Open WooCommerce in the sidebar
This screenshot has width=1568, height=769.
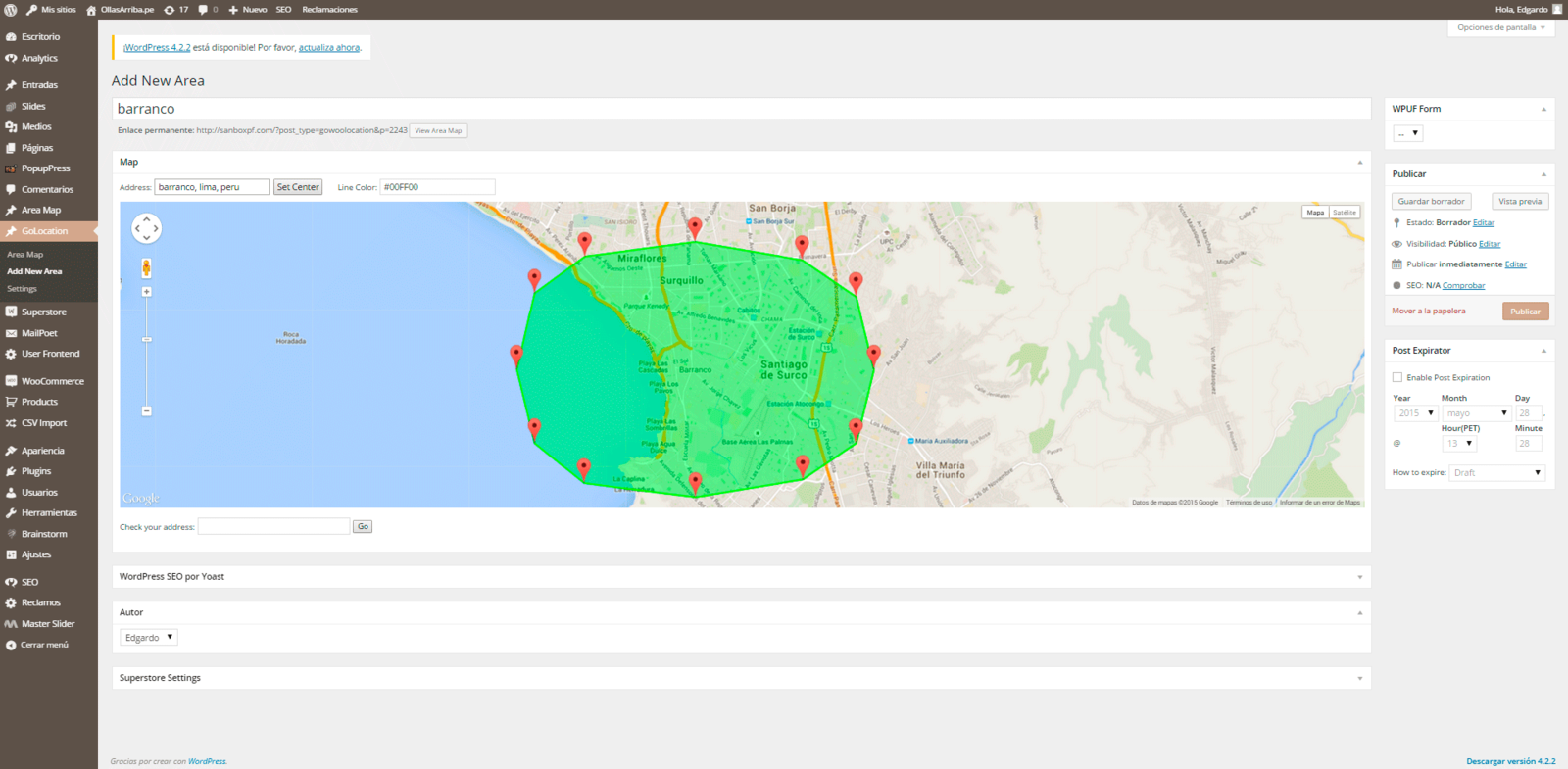(x=53, y=381)
